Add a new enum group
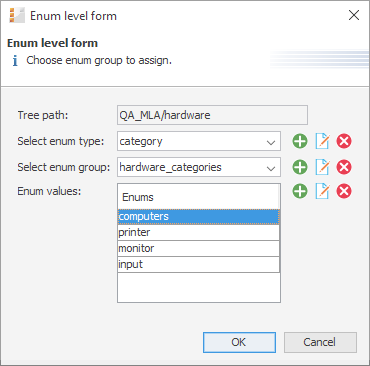 pos(300,167)
